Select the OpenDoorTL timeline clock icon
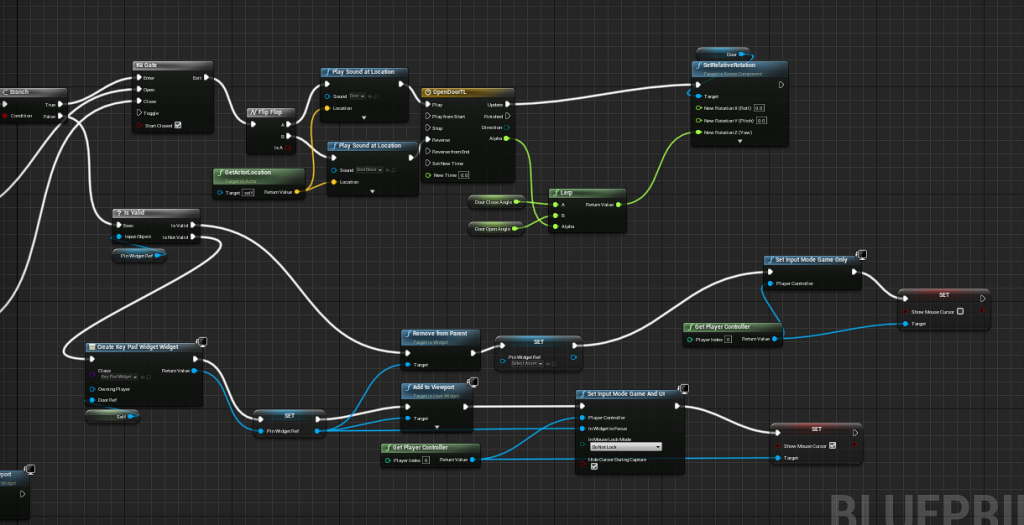This screenshot has height=525, width=1024. click(x=427, y=92)
